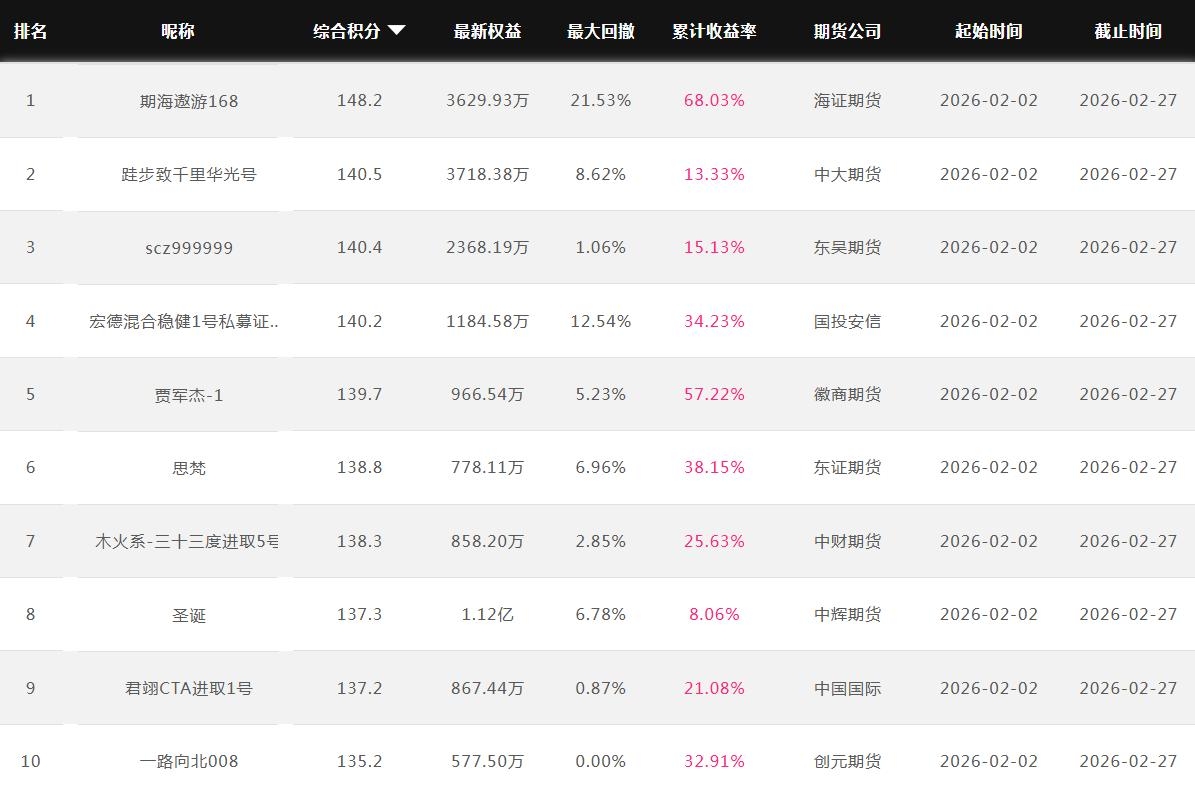This screenshot has height=791, width=1195.
Task: Click 68.03% cumulative return value
Action: click(714, 101)
